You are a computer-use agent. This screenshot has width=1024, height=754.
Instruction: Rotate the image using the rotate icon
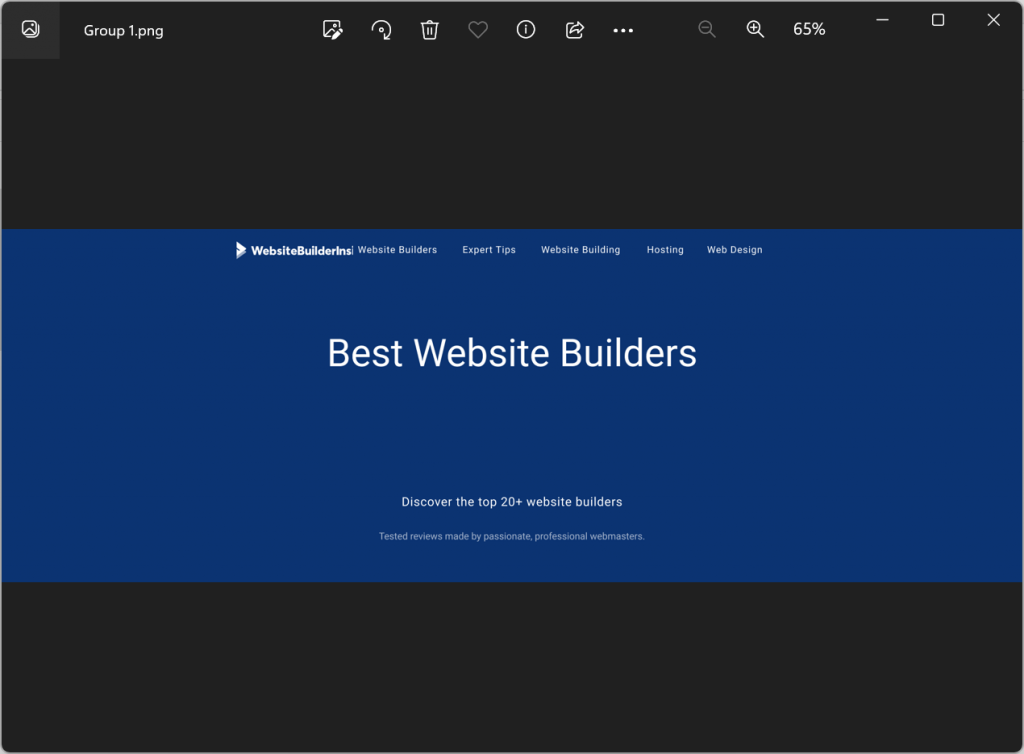tap(381, 30)
